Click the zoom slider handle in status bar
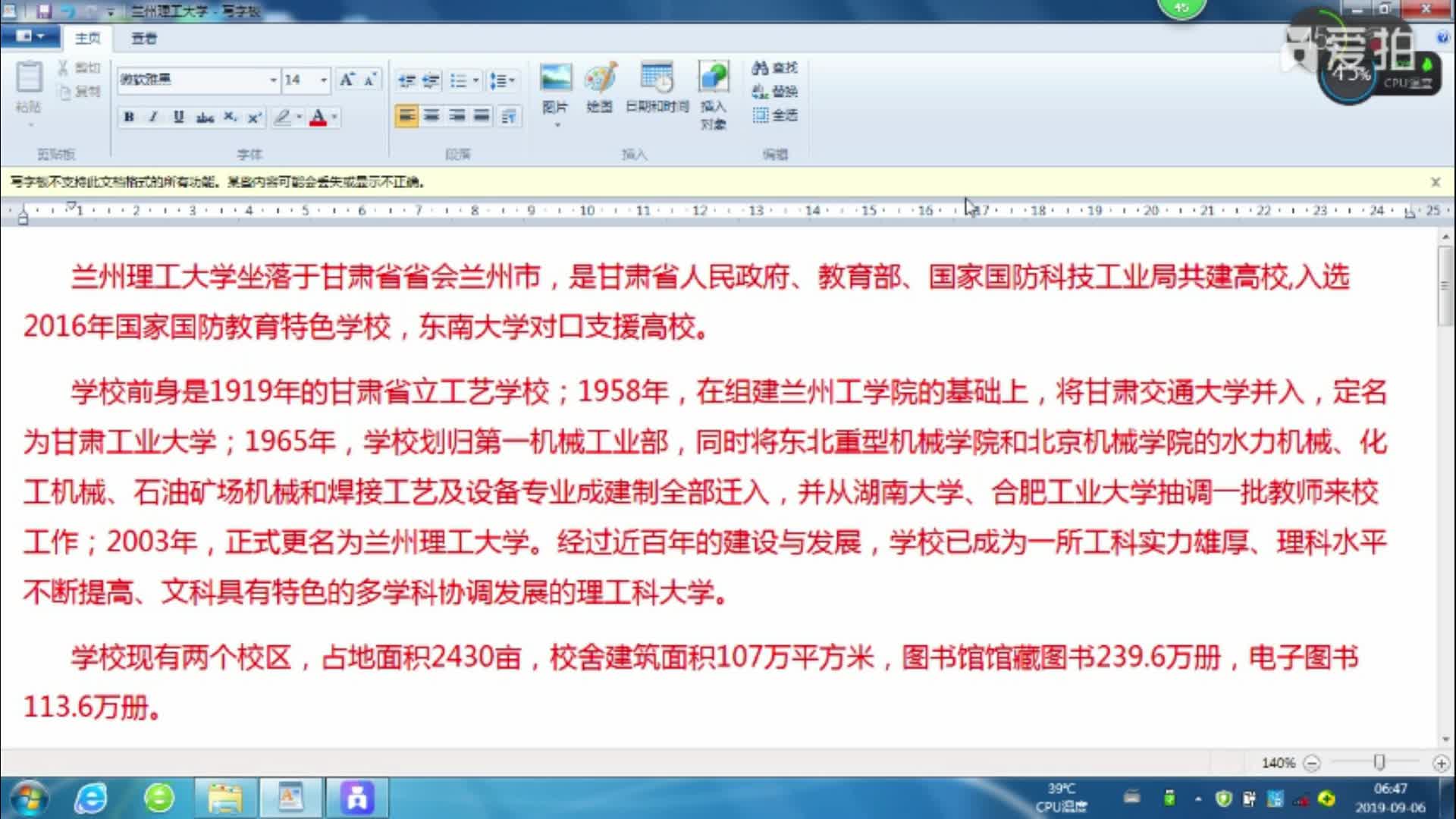The height and width of the screenshot is (819, 1456). coord(1379,762)
